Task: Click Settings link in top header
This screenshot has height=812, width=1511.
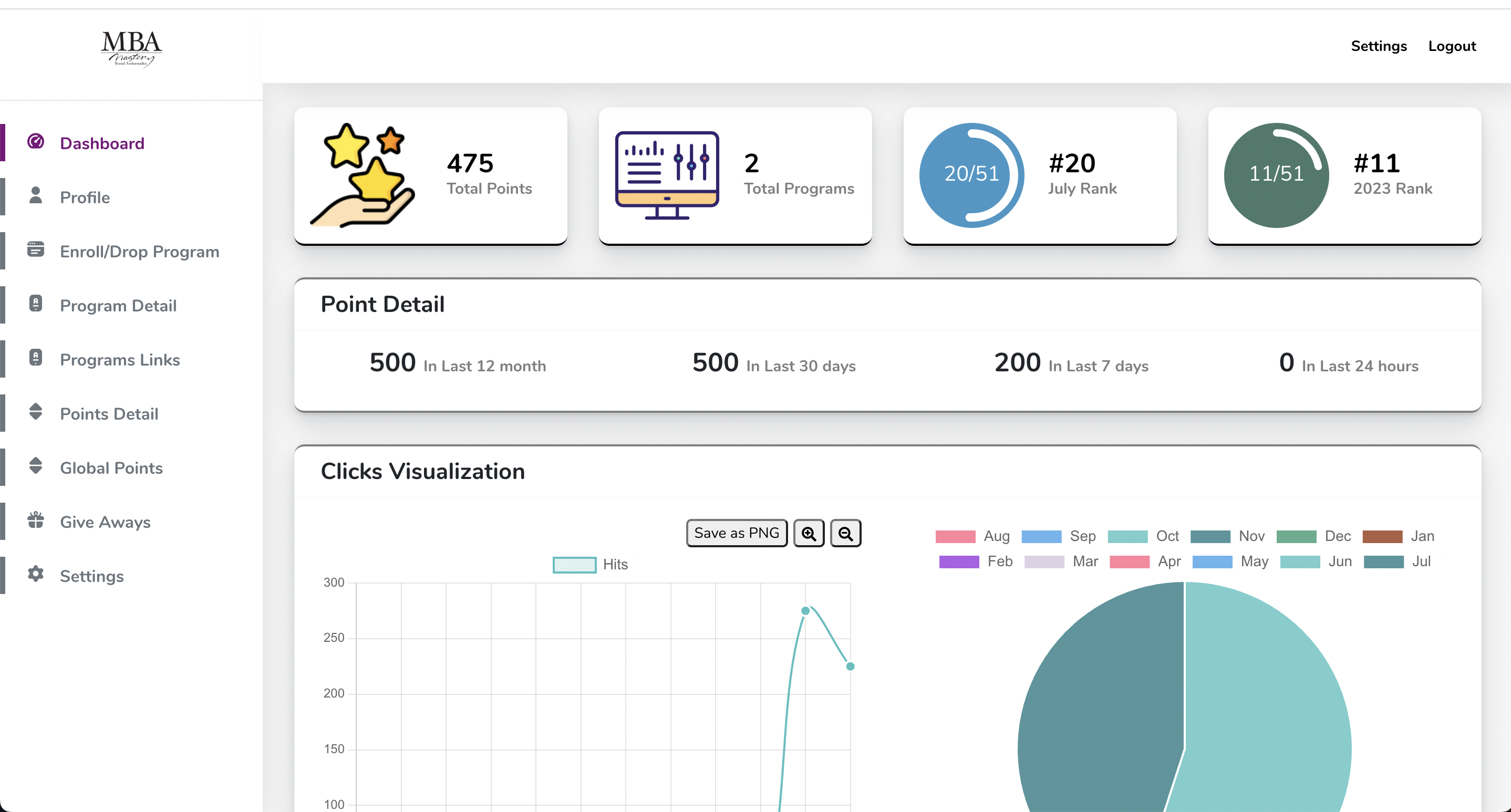Action: 1379,46
